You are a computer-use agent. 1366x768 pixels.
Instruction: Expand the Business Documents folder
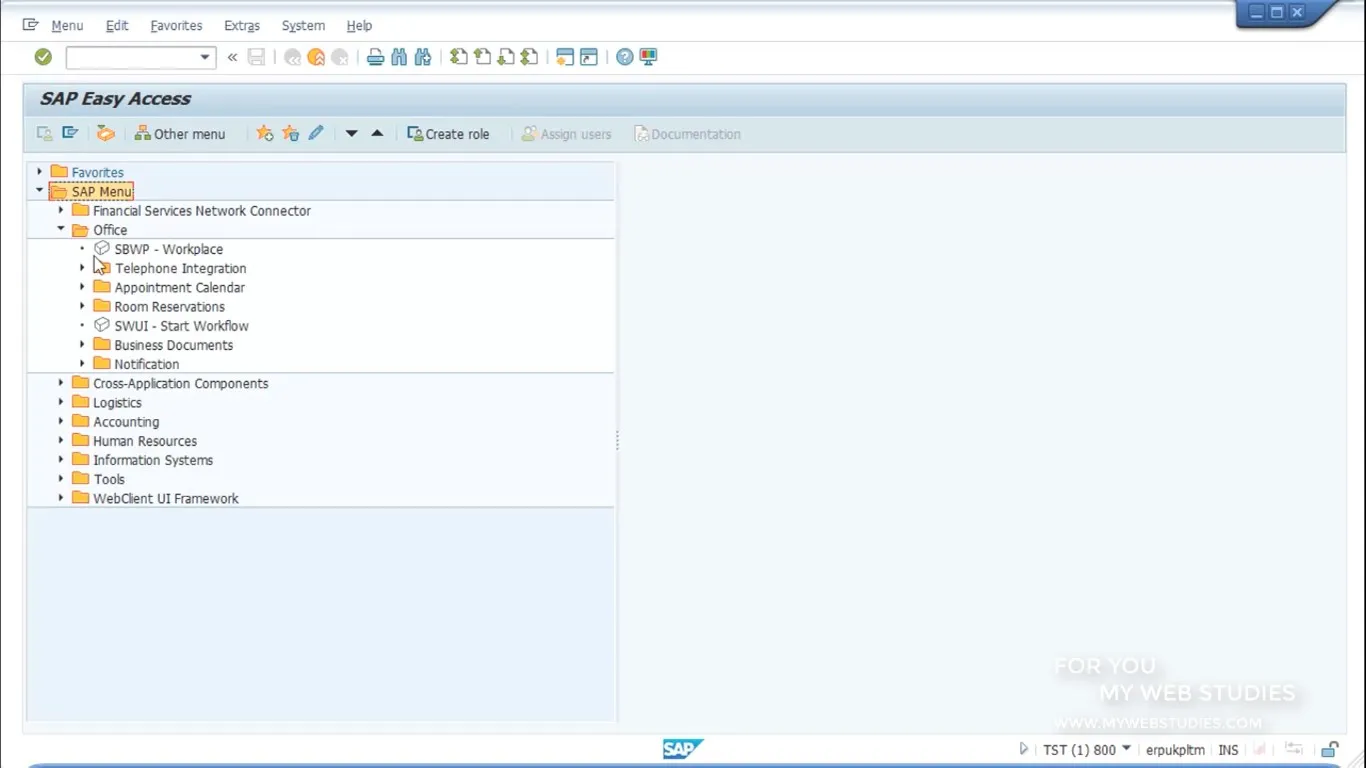[x=82, y=345]
